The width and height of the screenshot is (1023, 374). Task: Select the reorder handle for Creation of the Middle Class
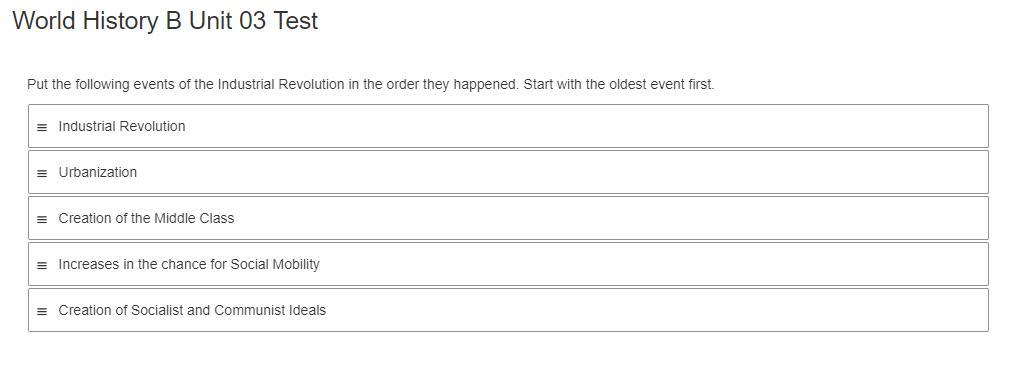point(42,219)
